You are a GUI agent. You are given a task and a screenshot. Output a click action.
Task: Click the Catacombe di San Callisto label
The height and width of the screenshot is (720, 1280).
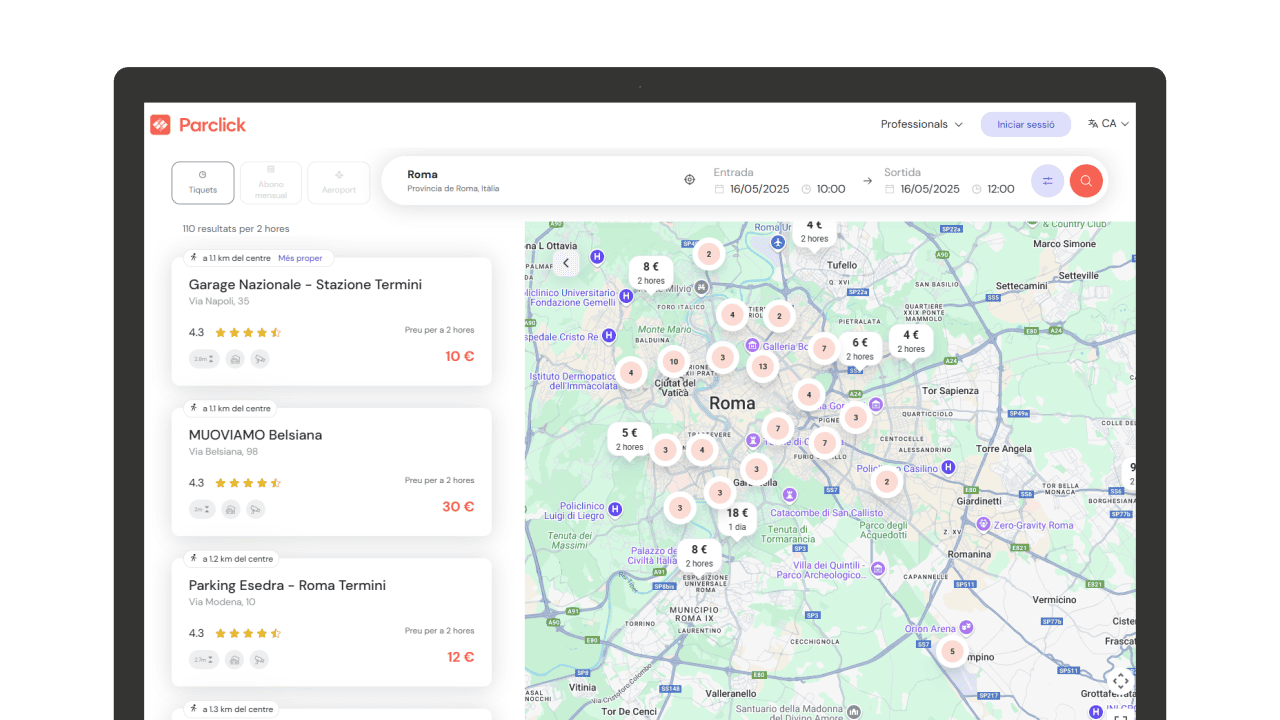pos(827,513)
